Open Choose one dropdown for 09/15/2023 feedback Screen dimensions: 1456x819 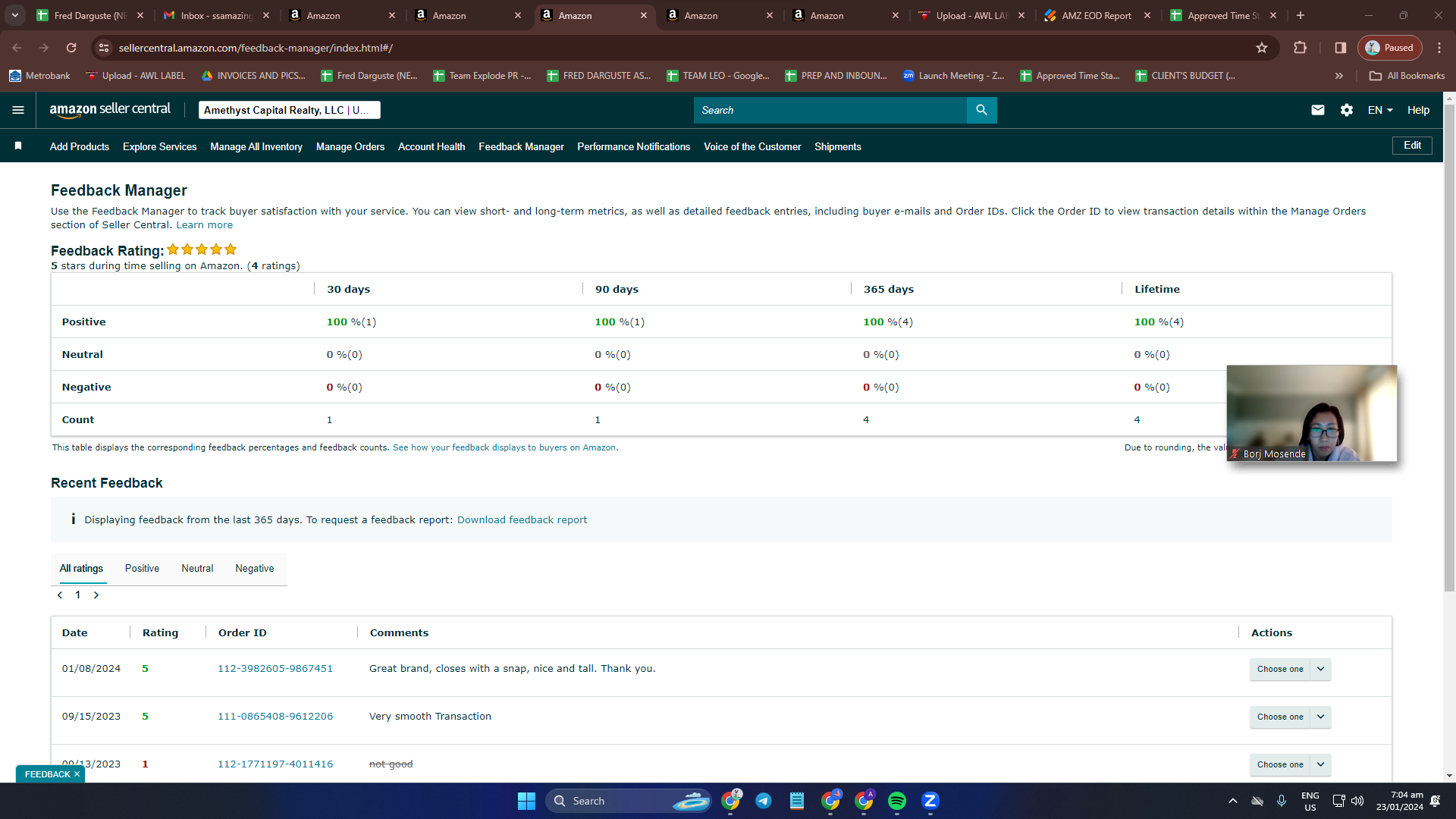[1290, 717]
